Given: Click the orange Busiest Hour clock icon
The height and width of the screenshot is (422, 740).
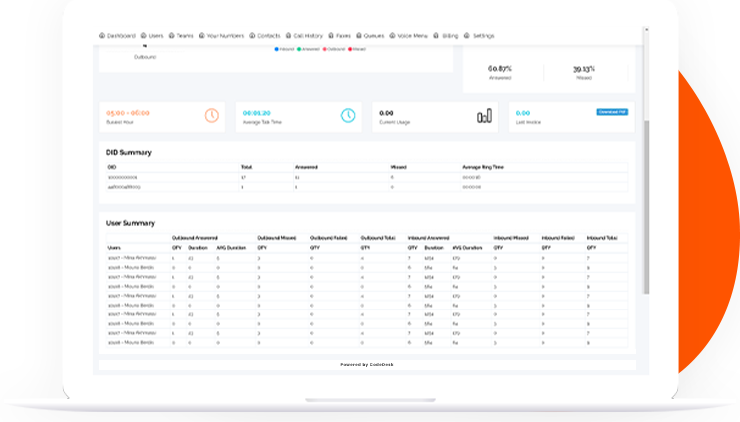Looking at the screenshot, I should [211, 115].
